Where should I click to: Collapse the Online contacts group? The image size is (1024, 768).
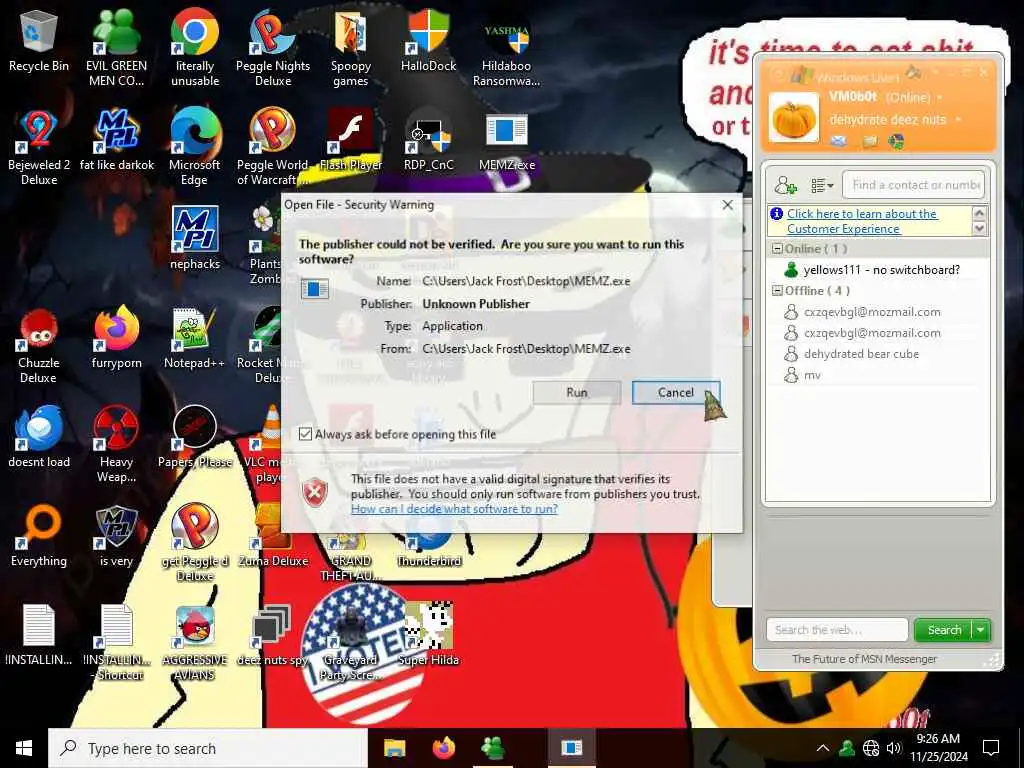(777, 249)
